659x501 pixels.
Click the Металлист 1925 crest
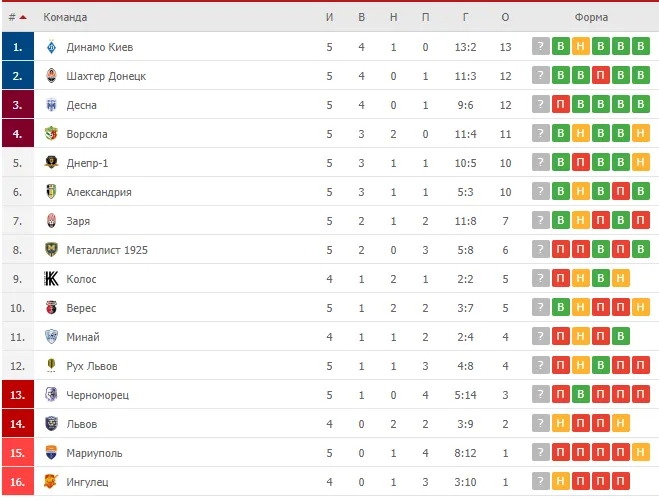(x=51, y=250)
